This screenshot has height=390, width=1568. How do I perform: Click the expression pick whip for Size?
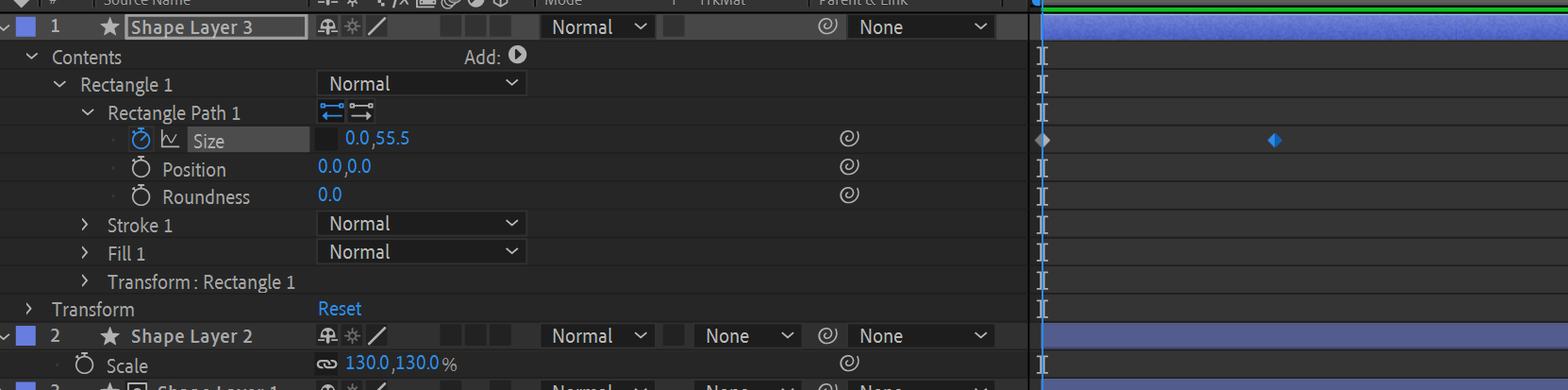point(849,139)
